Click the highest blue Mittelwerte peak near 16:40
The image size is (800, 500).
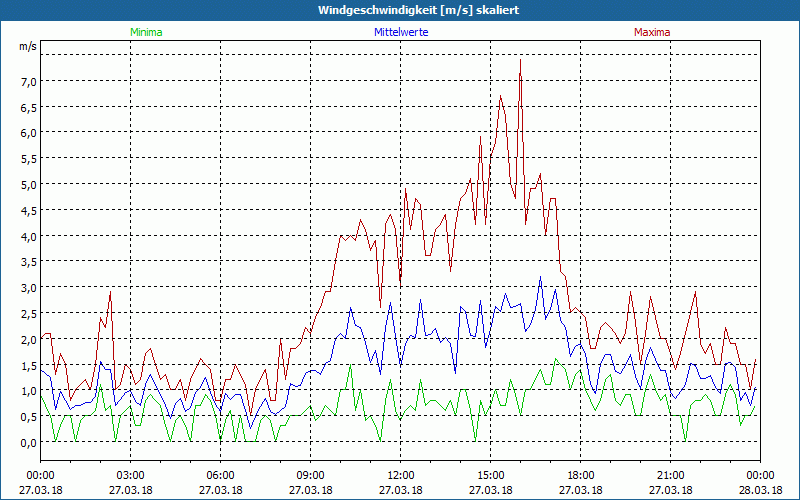click(x=540, y=277)
